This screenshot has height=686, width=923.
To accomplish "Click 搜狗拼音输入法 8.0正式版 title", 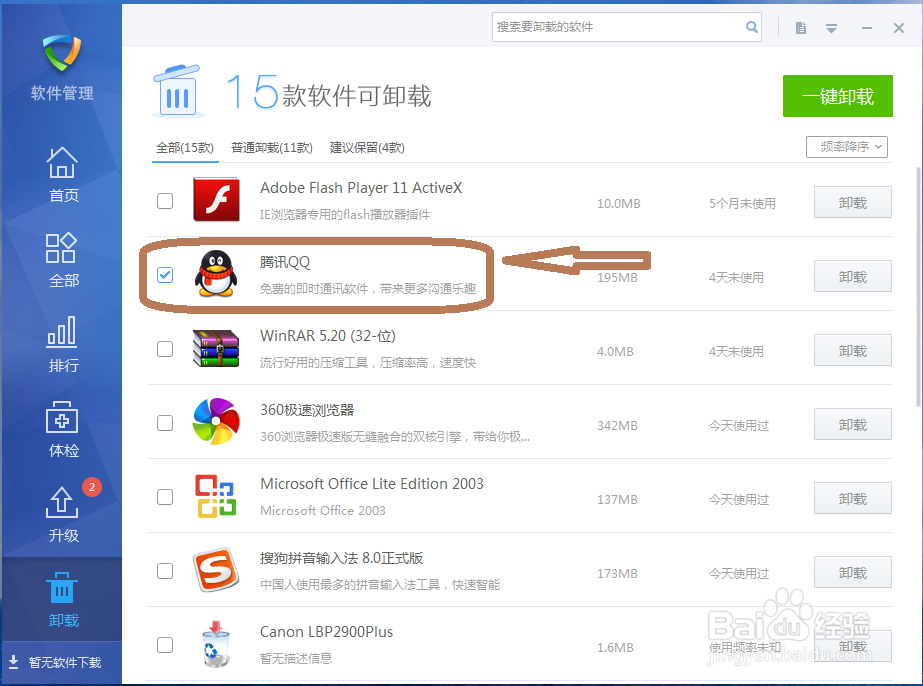I will point(341,558).
